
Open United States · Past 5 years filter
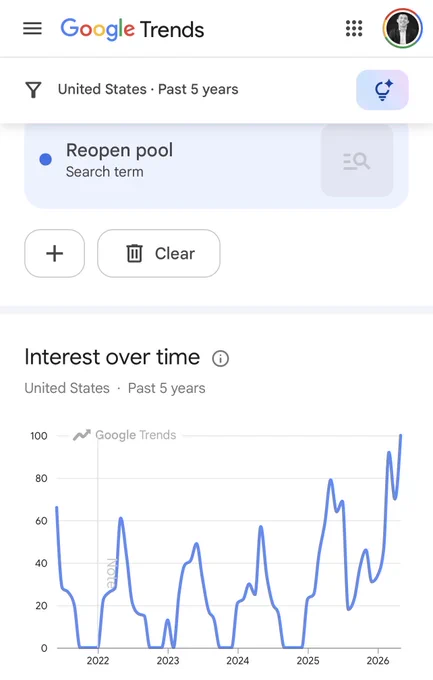point(148,89)
